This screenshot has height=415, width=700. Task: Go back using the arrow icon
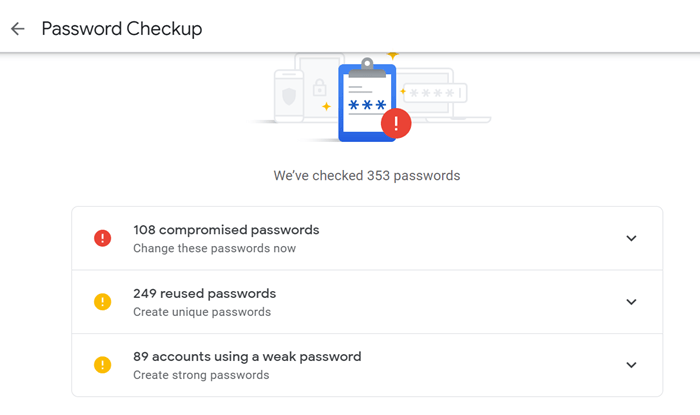[17, 29]
